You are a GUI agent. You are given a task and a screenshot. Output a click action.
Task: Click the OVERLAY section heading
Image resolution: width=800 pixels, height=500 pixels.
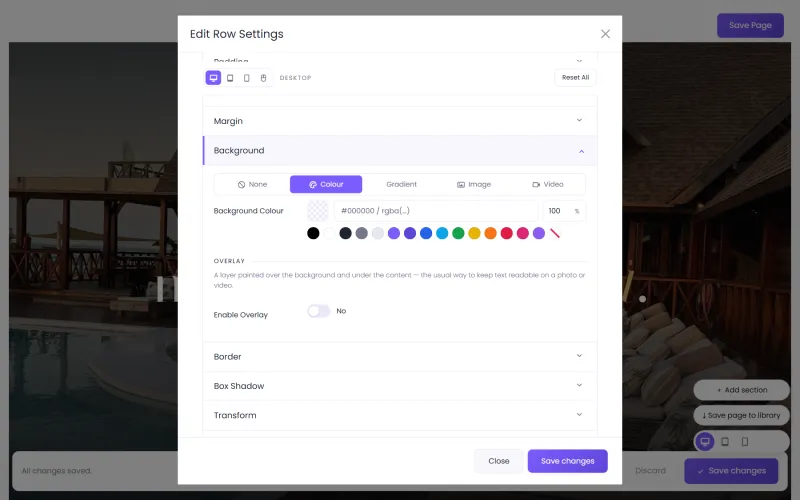[x=229, y=261]
